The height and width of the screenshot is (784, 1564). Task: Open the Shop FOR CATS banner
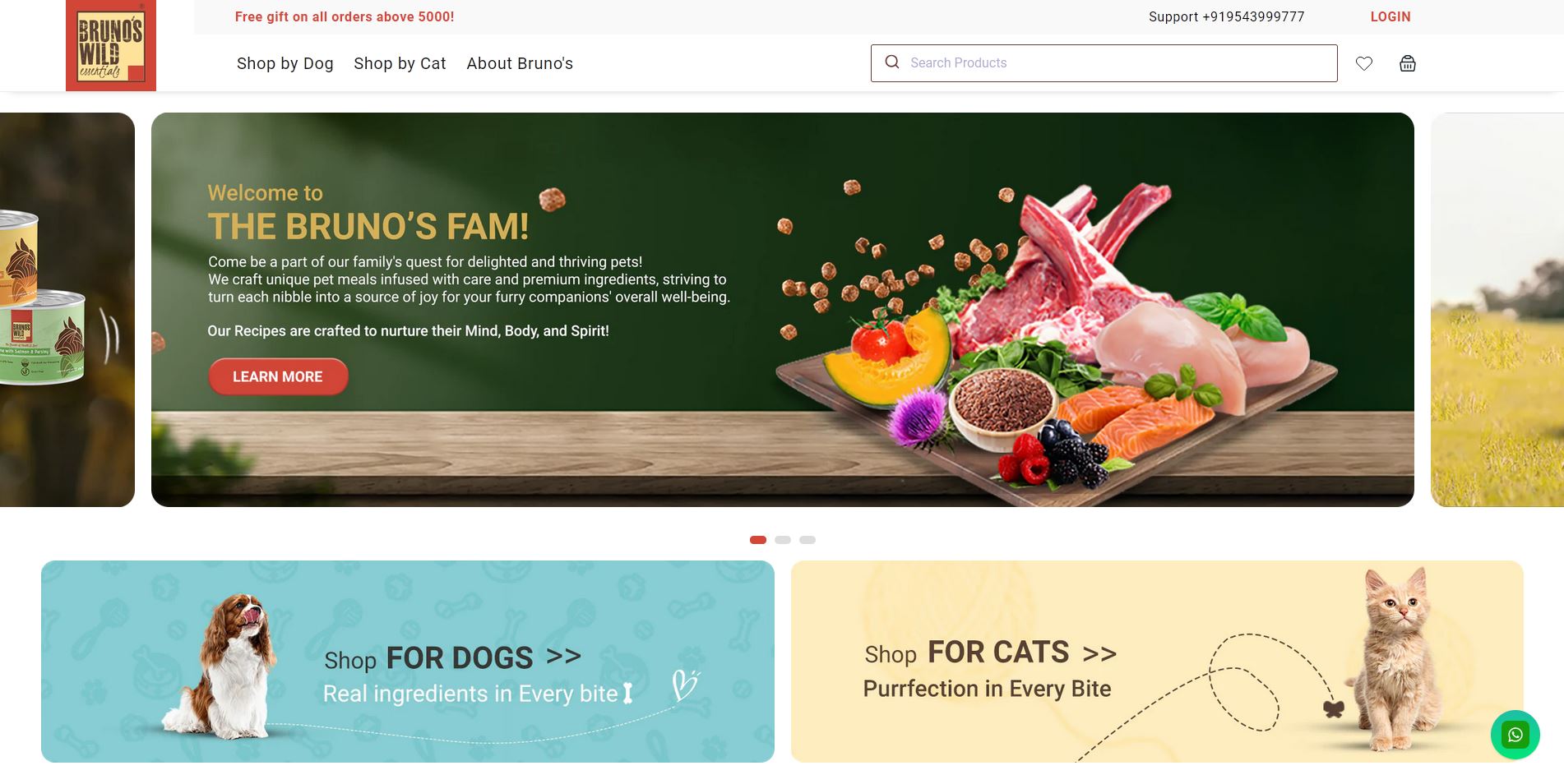1157,662
